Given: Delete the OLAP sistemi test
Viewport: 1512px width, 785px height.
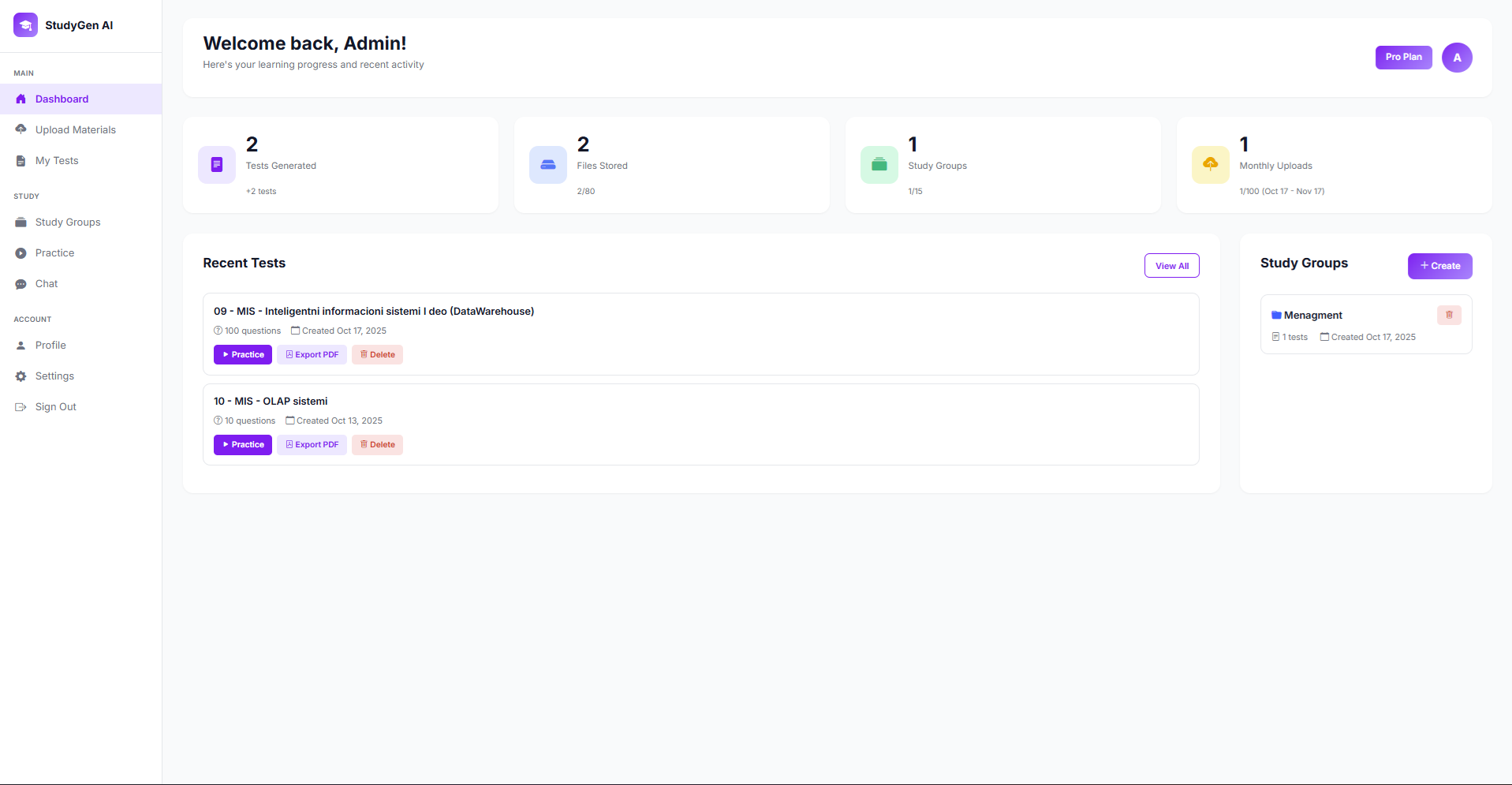Looking at the screenshot, I should coord(377,444).
